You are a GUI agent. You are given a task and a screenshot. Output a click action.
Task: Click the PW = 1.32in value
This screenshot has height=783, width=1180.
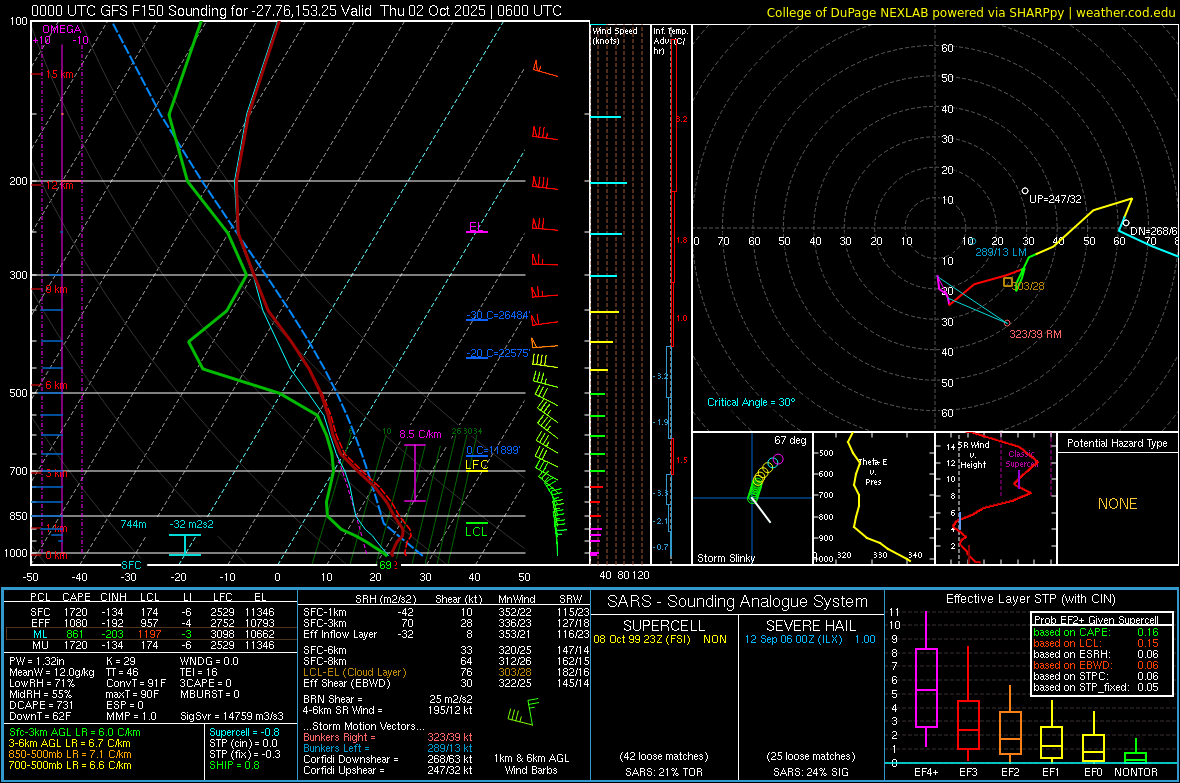click(x=40, y=661)
